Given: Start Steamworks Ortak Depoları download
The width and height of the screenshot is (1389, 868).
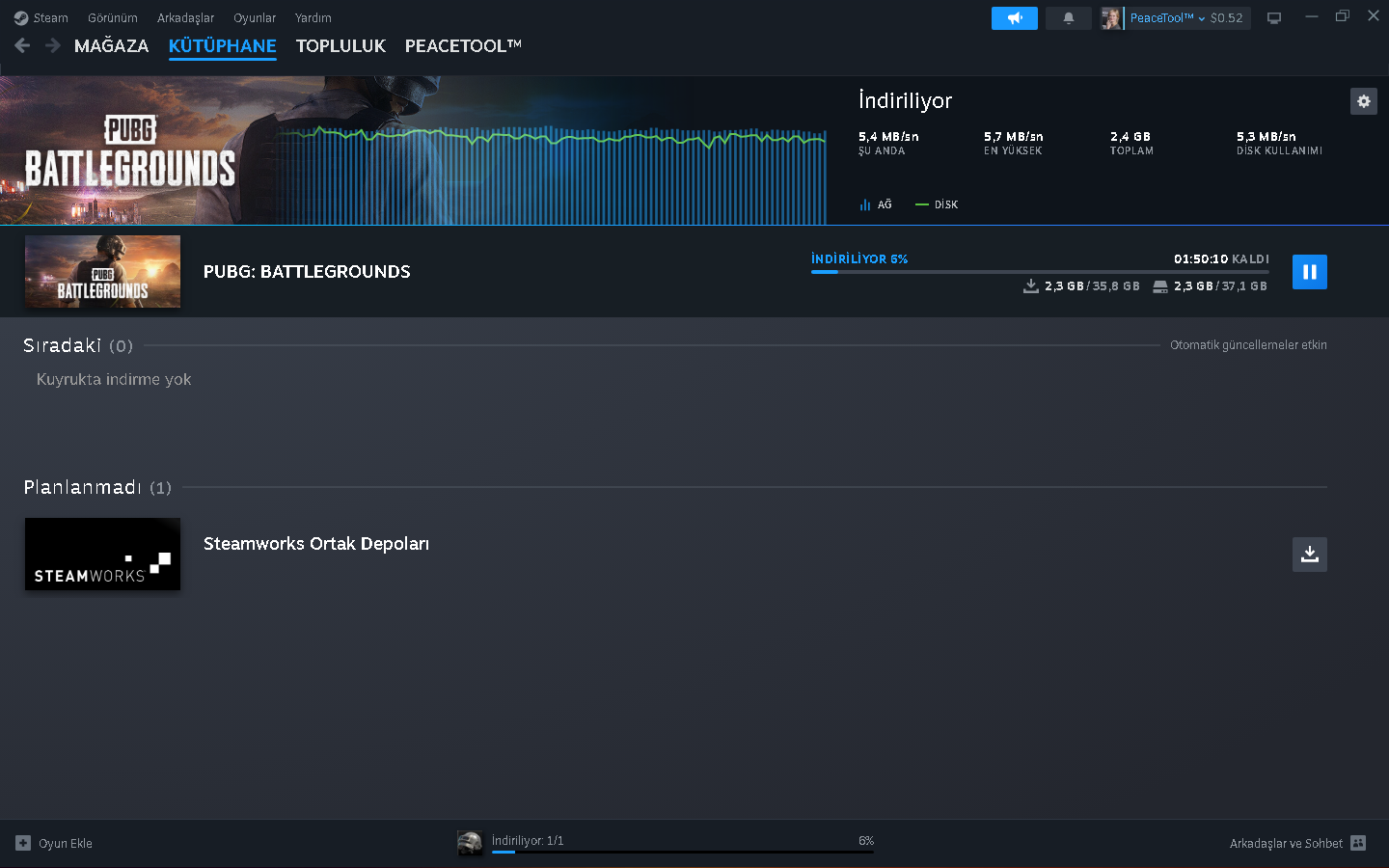Looking at the screenshot, I should [x=1309, y=555].
